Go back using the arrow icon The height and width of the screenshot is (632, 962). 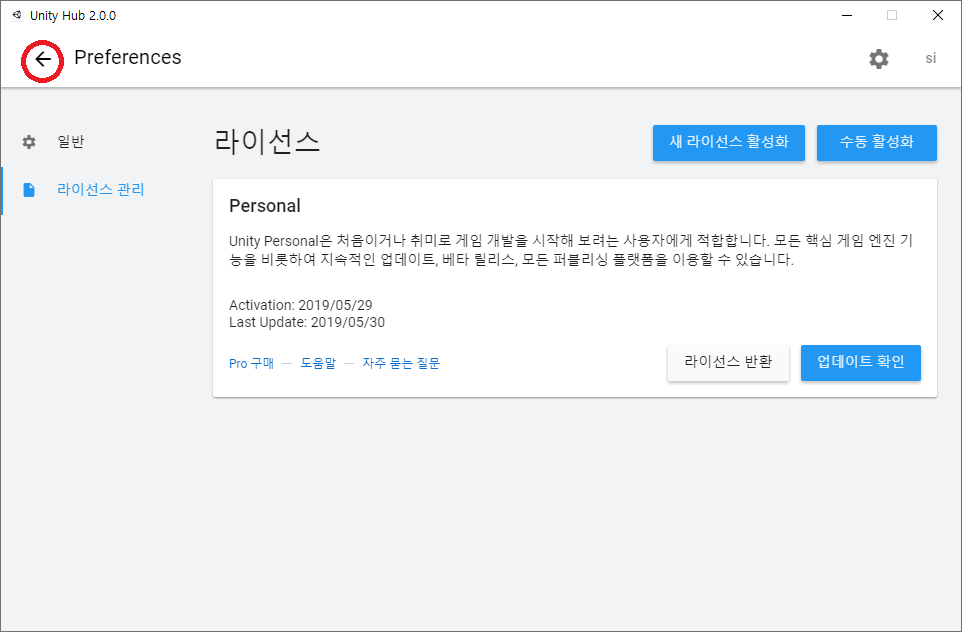[42, 60]
